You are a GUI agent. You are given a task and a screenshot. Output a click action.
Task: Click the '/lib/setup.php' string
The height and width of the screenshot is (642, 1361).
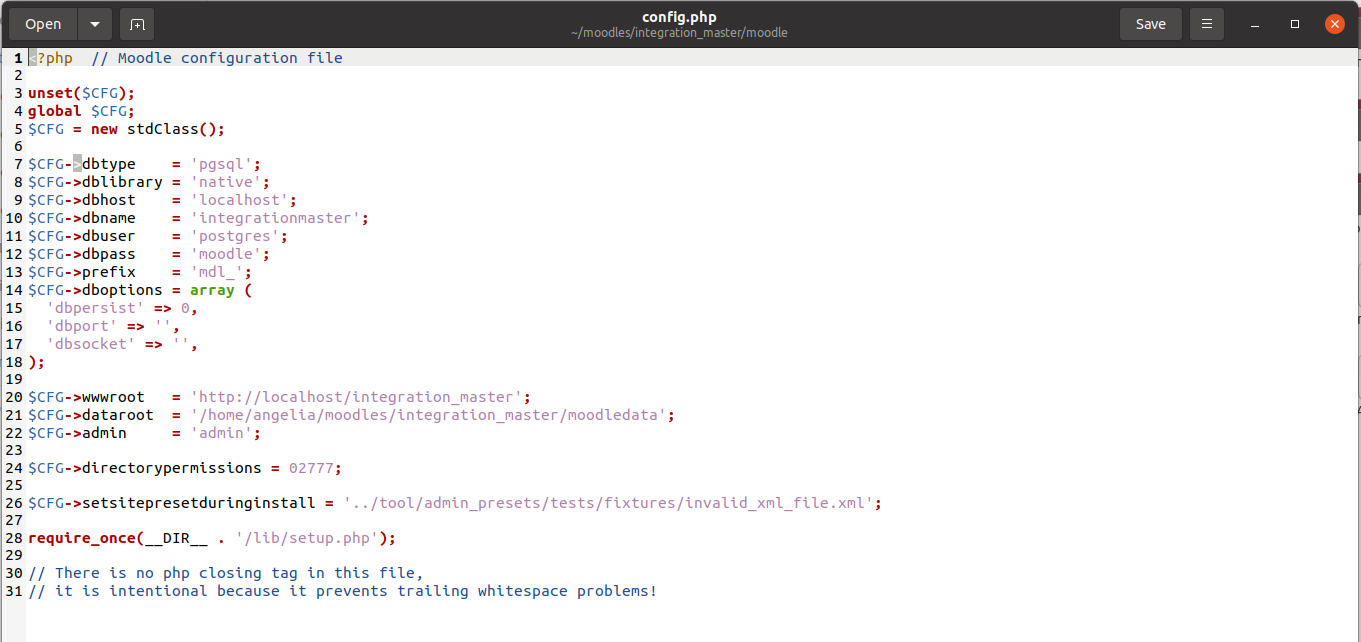[307, 538]
